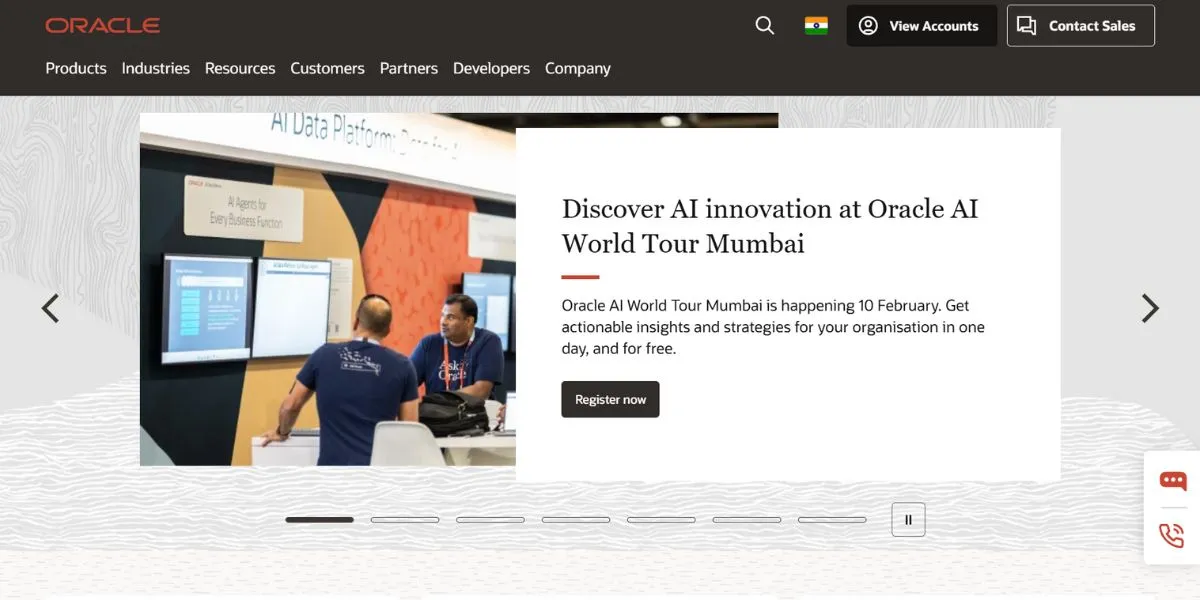The width and height of the screenshot is (1200, 600).
Task: Advance carousel with right arrow
Action: pos(1150,308)
